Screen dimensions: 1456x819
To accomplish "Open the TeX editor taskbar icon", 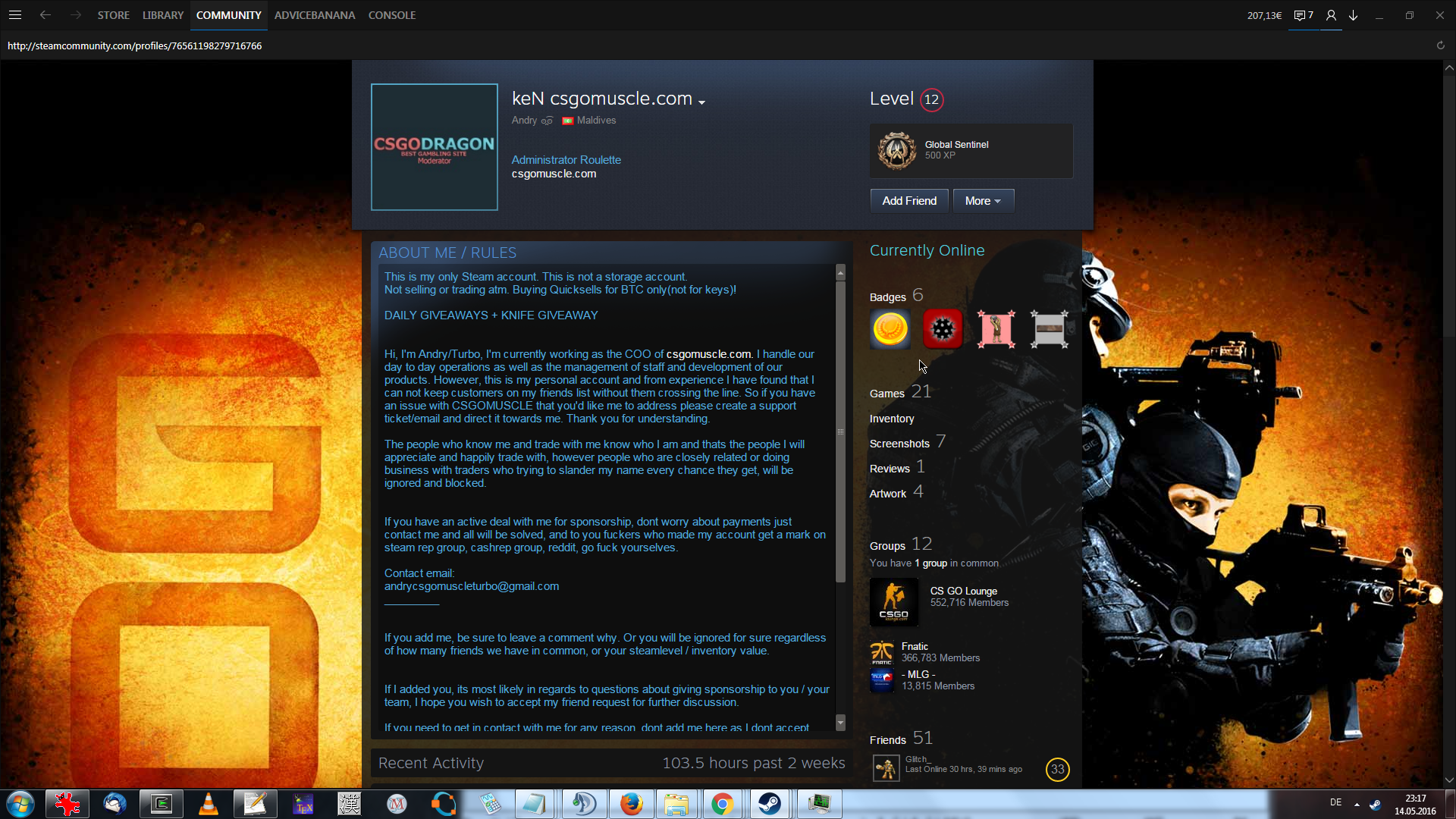I will click(x=303, y=804).
